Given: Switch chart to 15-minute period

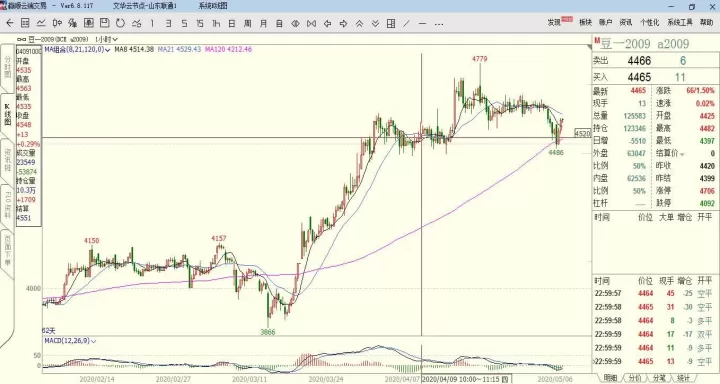Looking at the screenshot, I should click(200, 23).
